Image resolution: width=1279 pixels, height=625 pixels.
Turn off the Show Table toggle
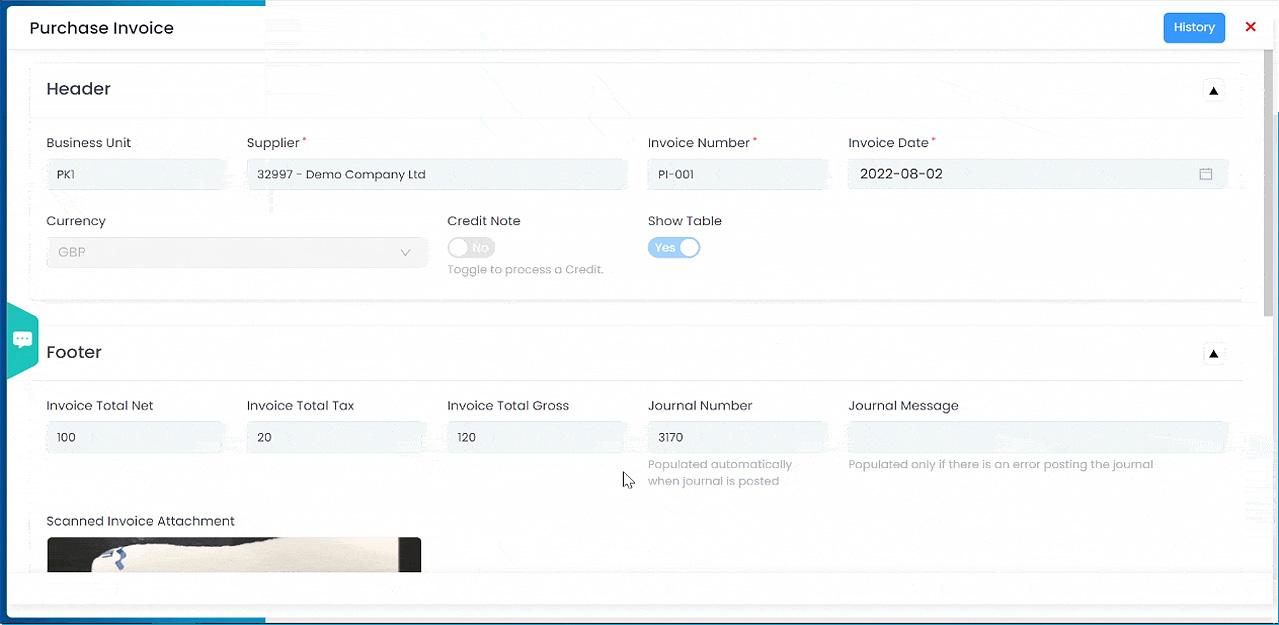[x=674, y=247]
